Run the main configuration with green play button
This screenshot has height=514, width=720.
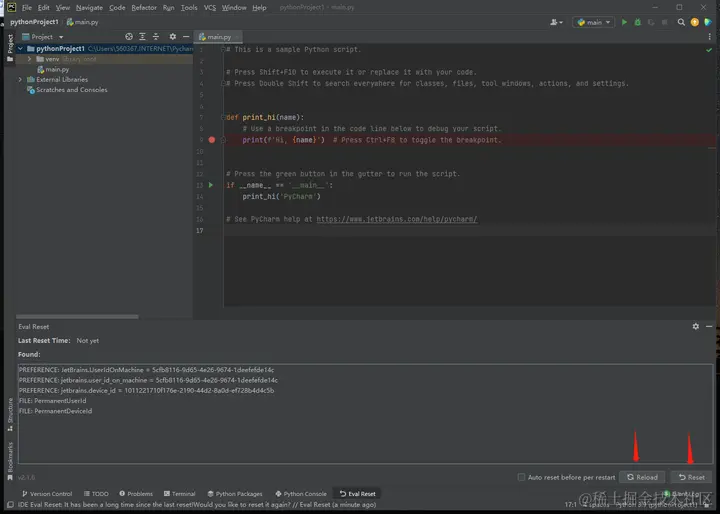click(x=624, y=22)
